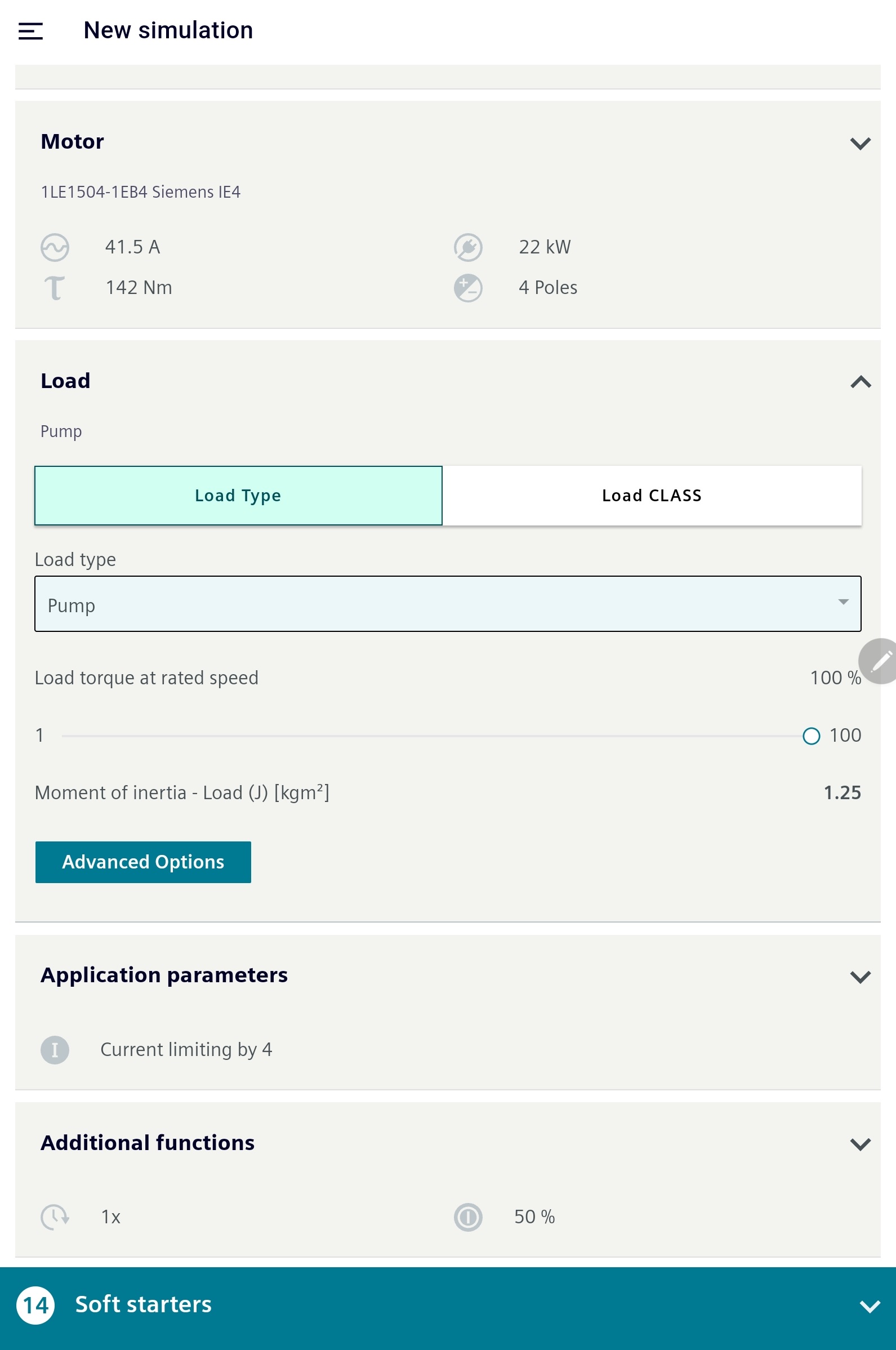Click the floating pencil edit icon
The width and height of the screenshot is (896, 1350).
point(880,661)
